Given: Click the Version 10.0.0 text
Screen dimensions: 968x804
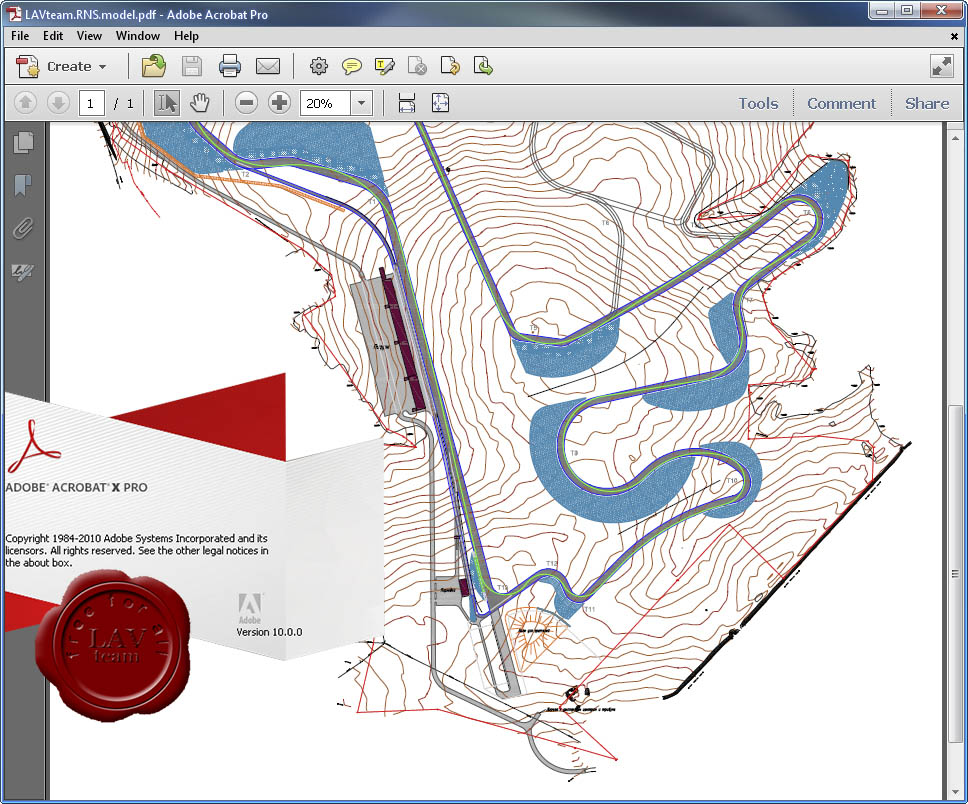Looking at the screenshot, I should pyautogui.click(x=269, y=632).
